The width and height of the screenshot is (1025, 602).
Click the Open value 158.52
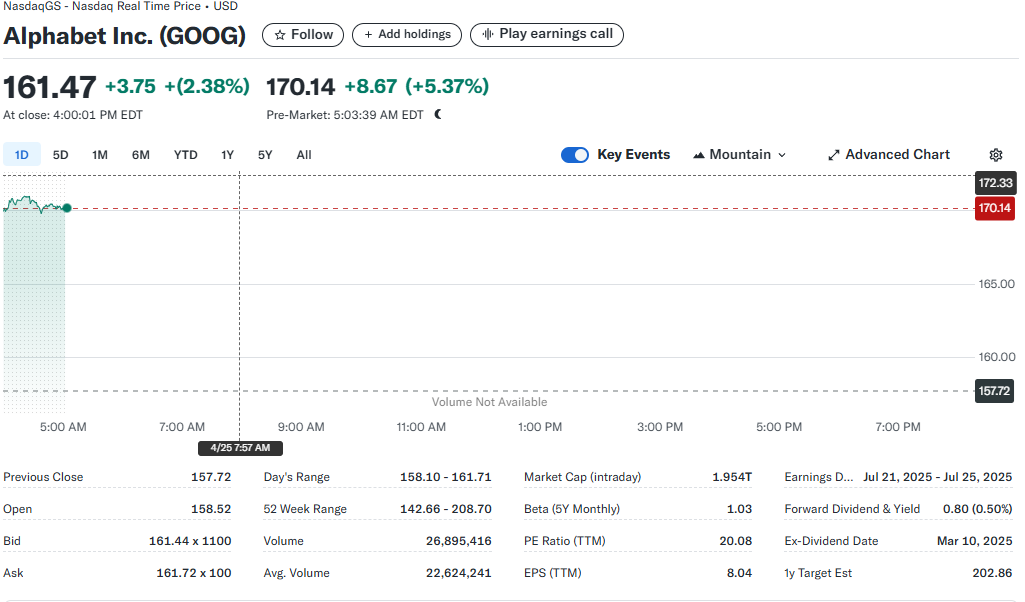[x=211, y=509]
